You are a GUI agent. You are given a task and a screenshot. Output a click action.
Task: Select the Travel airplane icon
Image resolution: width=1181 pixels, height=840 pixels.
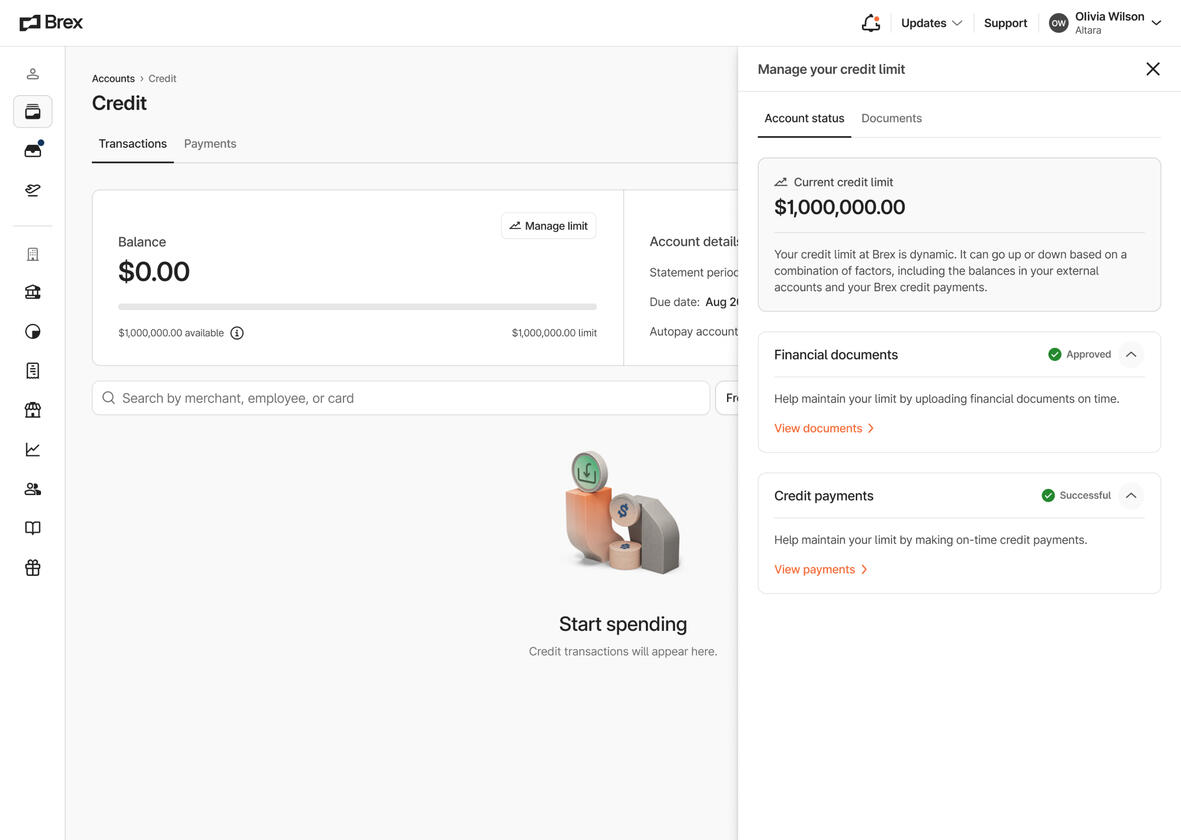coord(32,189)
